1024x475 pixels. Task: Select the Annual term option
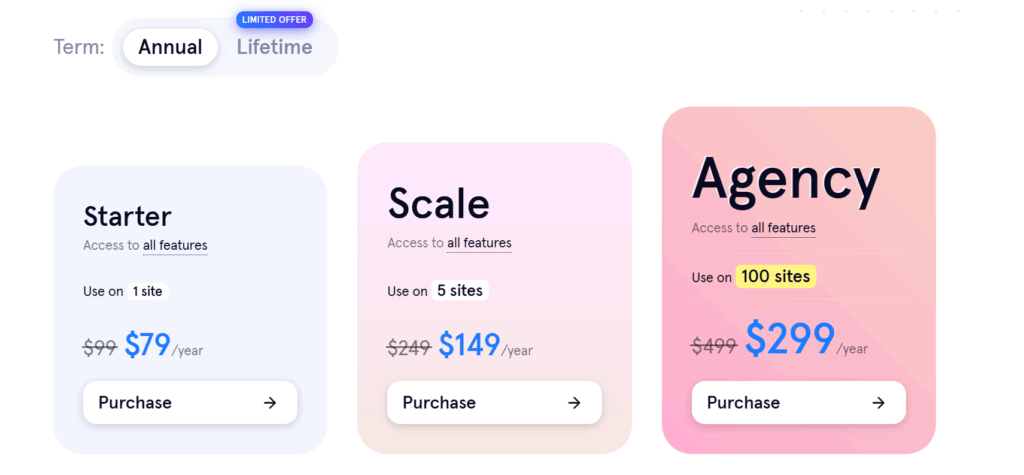(x=170, y=47)
